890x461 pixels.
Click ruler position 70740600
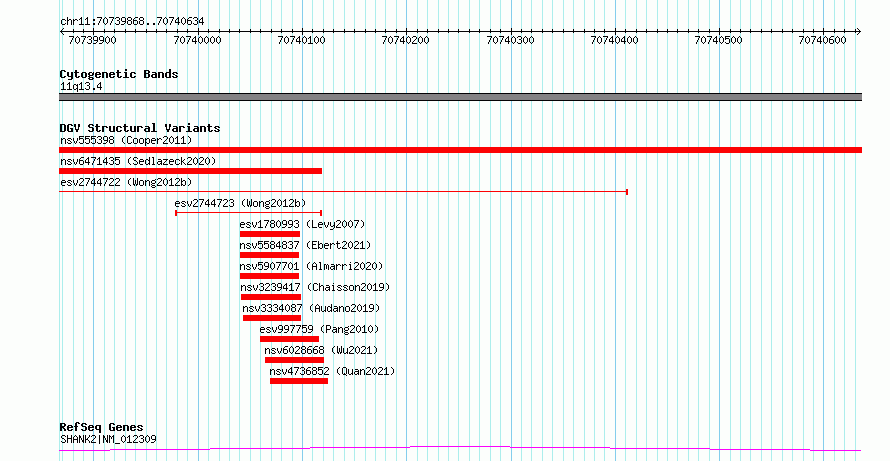[823, 40]
